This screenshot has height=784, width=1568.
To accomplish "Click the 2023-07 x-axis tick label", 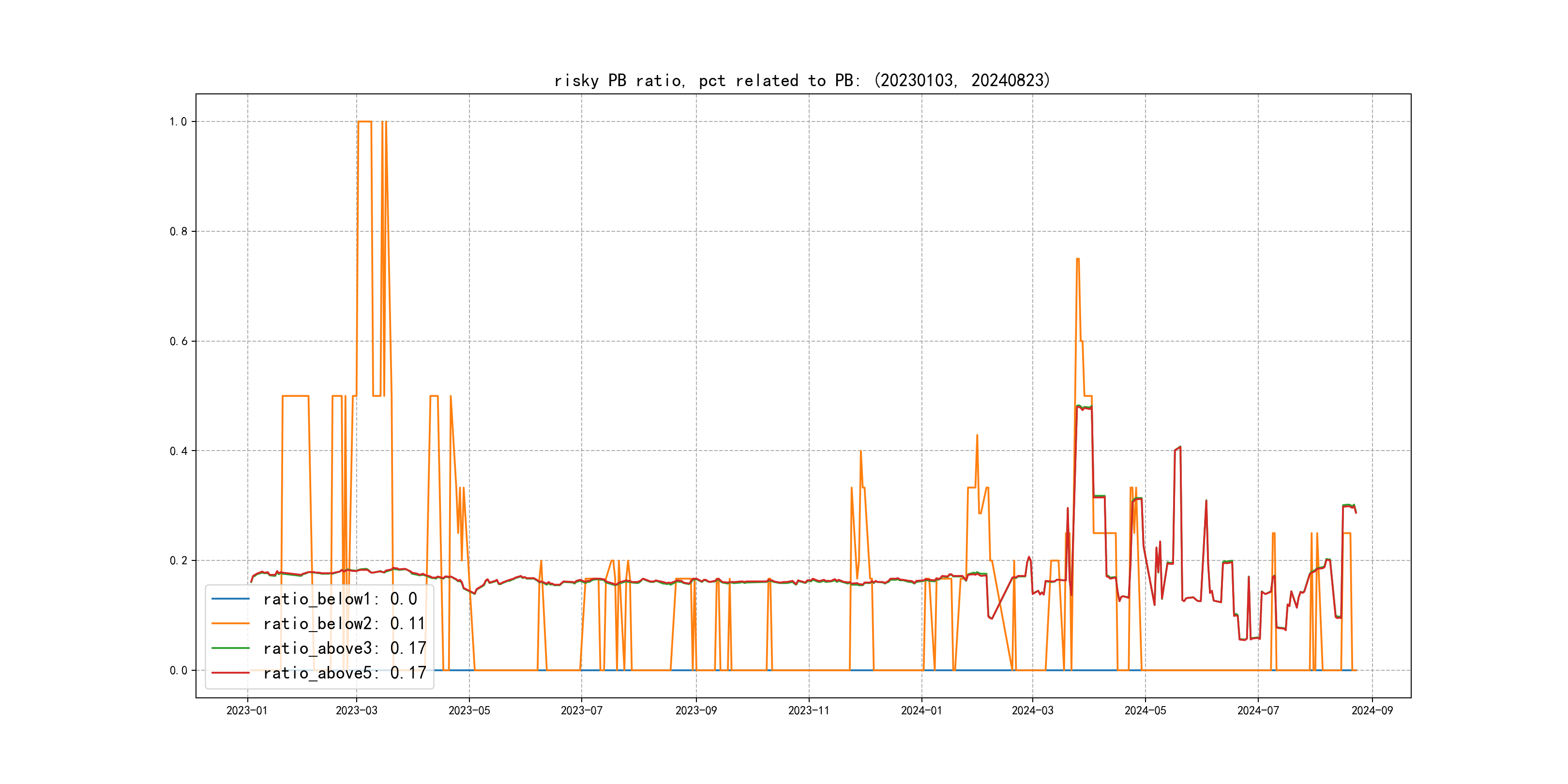I will tap(581, 710).
